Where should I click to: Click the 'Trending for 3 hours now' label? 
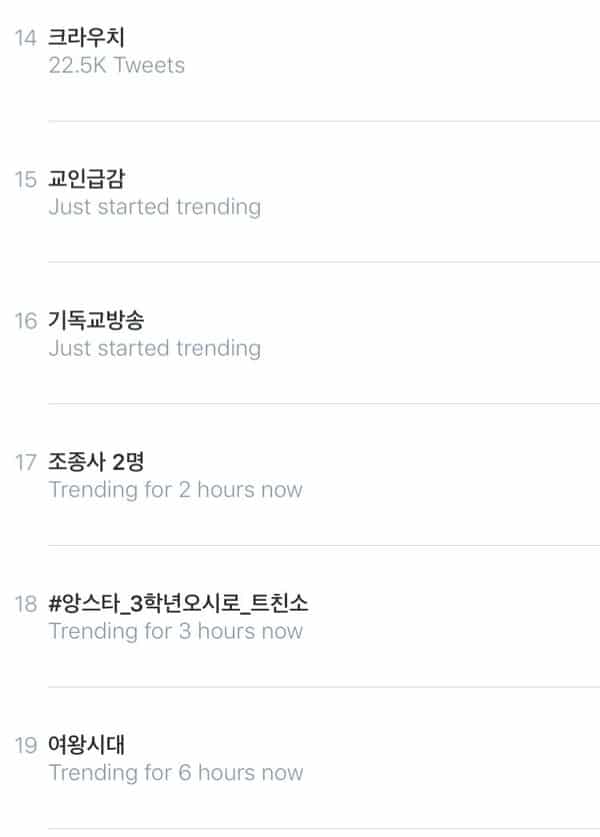tap(175, 631)
